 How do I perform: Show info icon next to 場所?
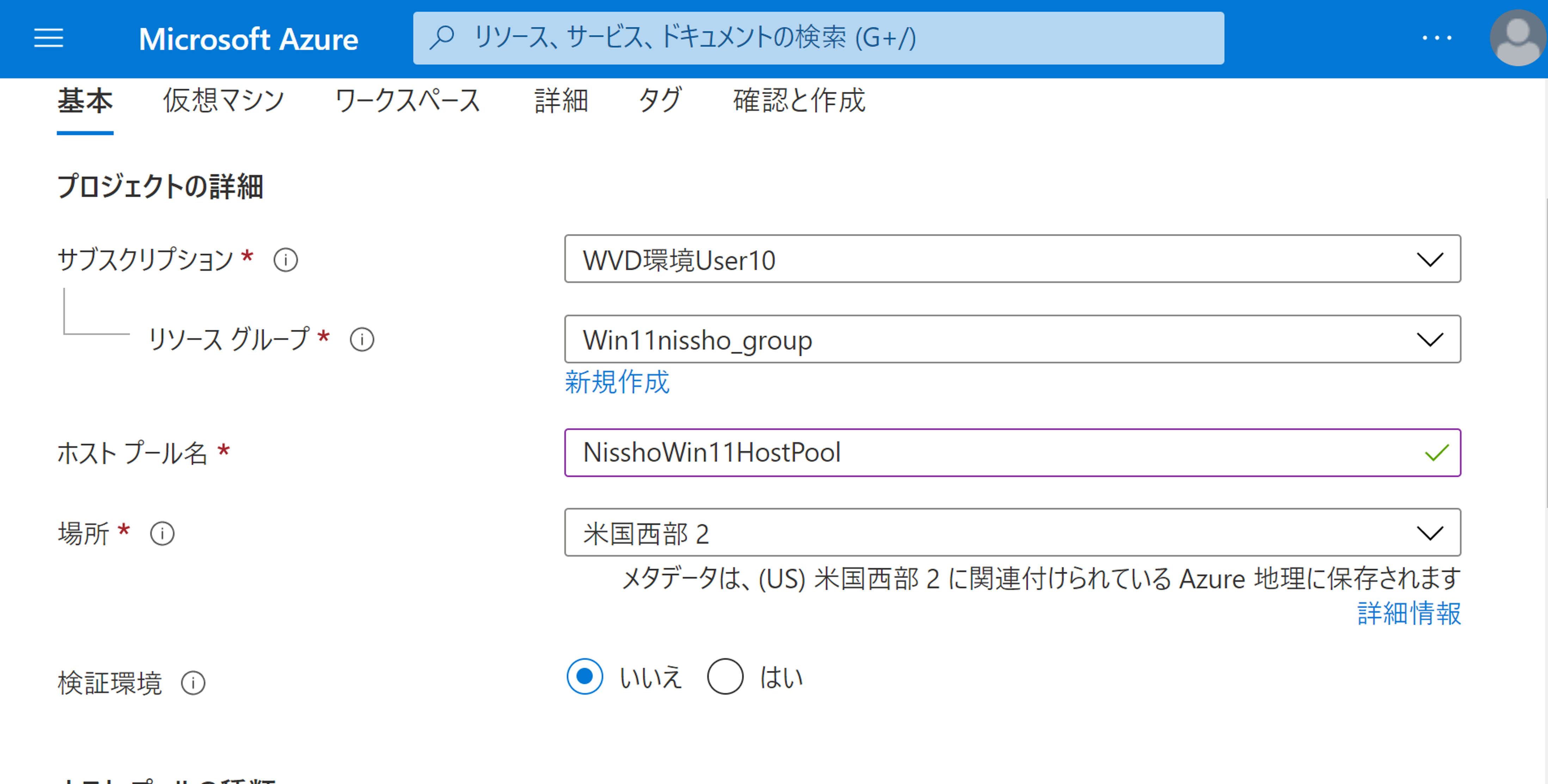click(162, 533)
